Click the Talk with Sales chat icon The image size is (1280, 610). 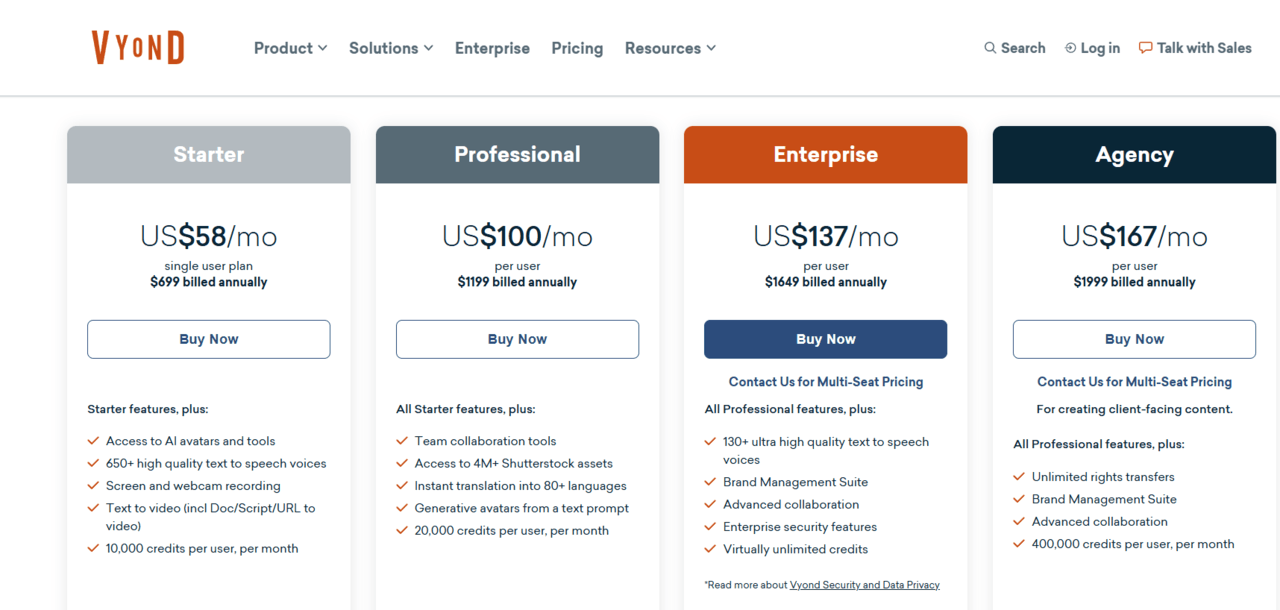[x=1146, y=48]
